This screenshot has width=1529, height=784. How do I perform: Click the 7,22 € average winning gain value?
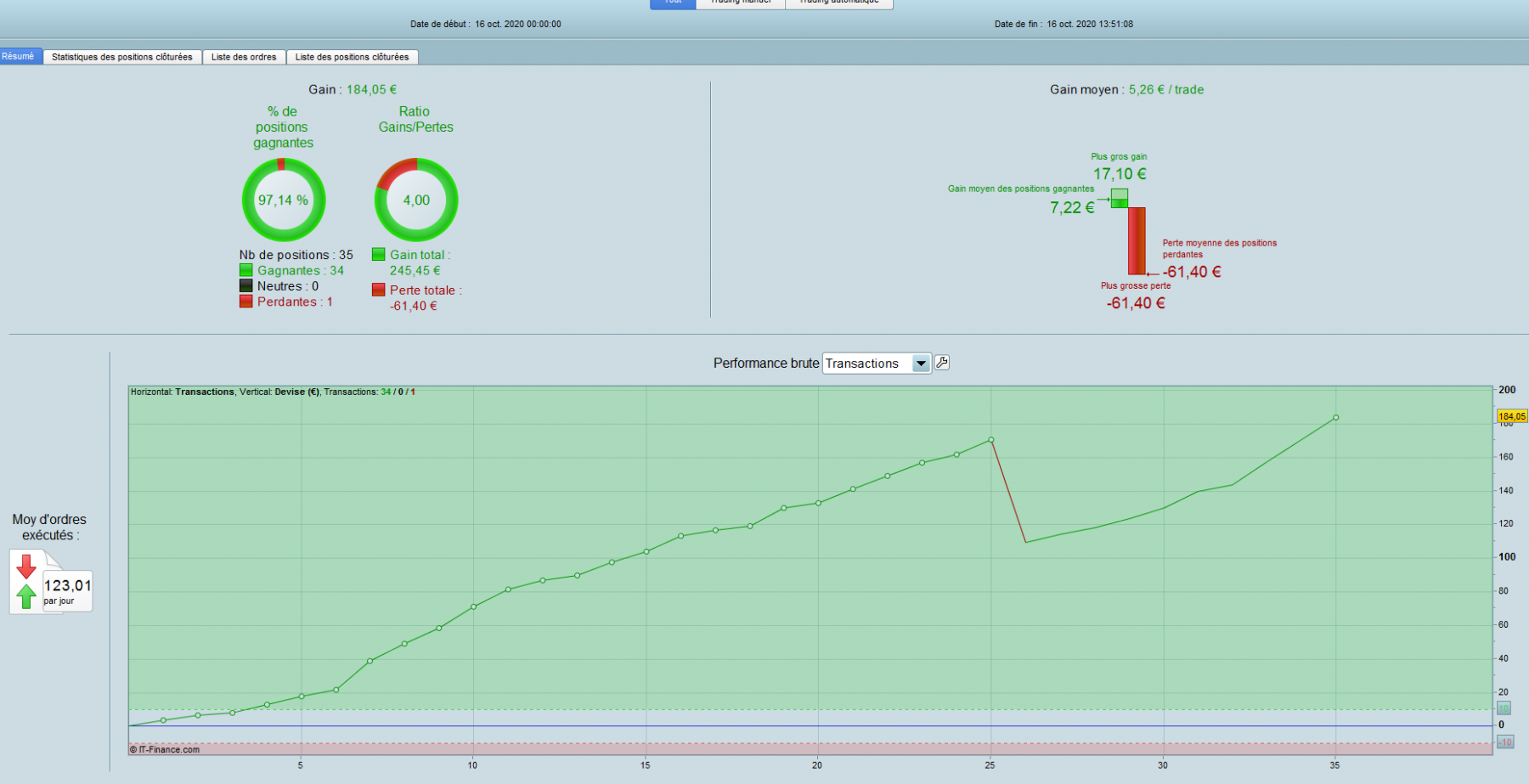1072,208
